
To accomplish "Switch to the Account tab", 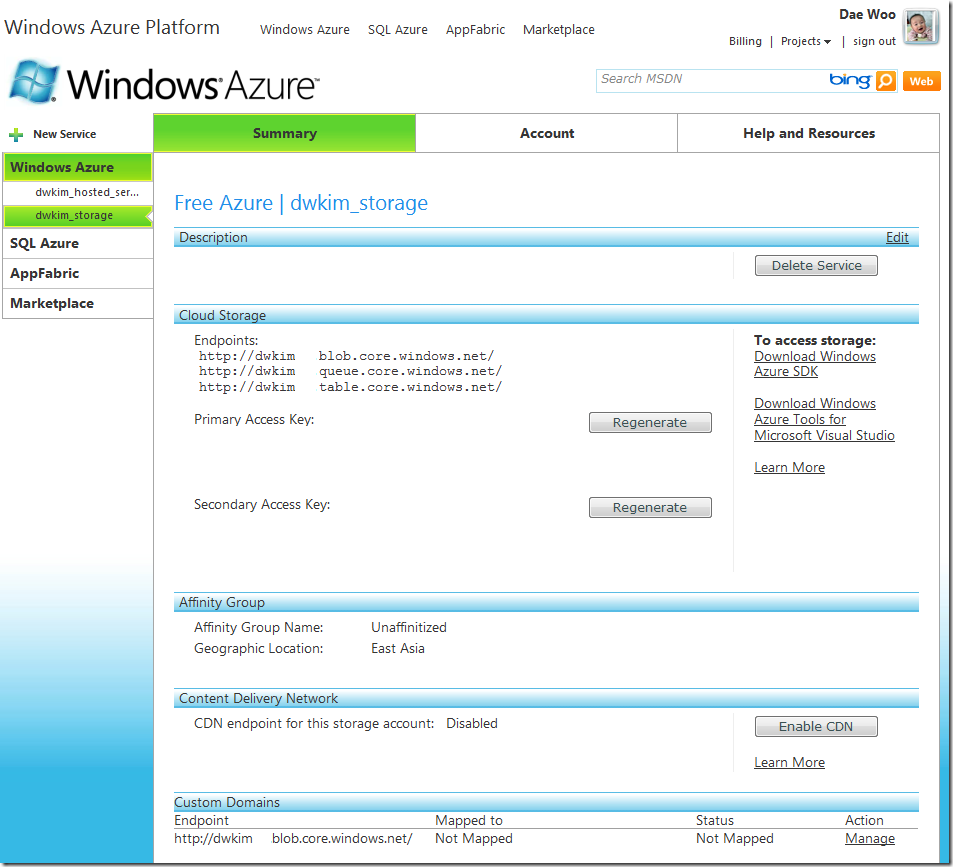I will [x=546, y=133].
